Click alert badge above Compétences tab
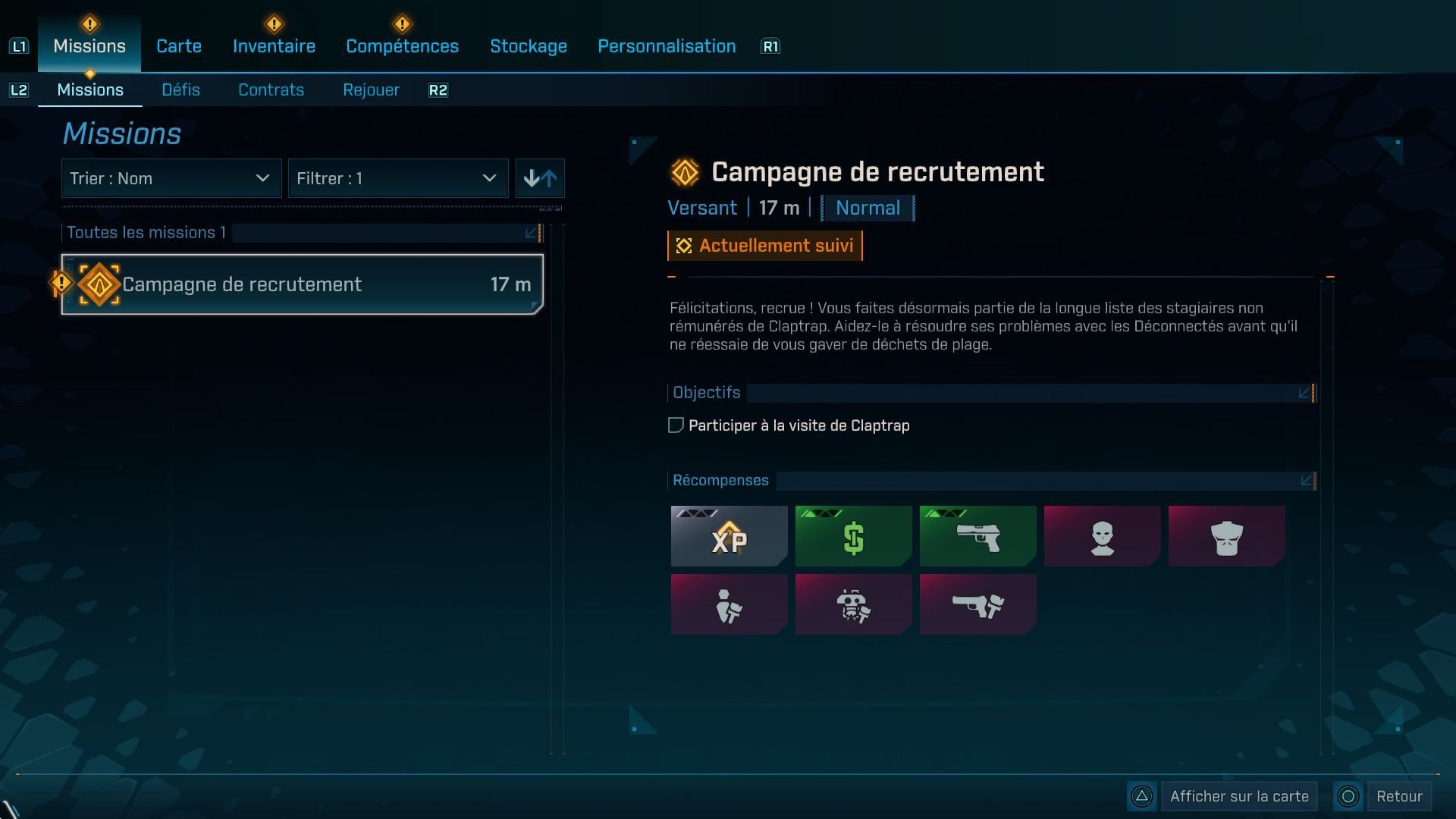Viewport: 1456px width, 819px height. (402, 24)
